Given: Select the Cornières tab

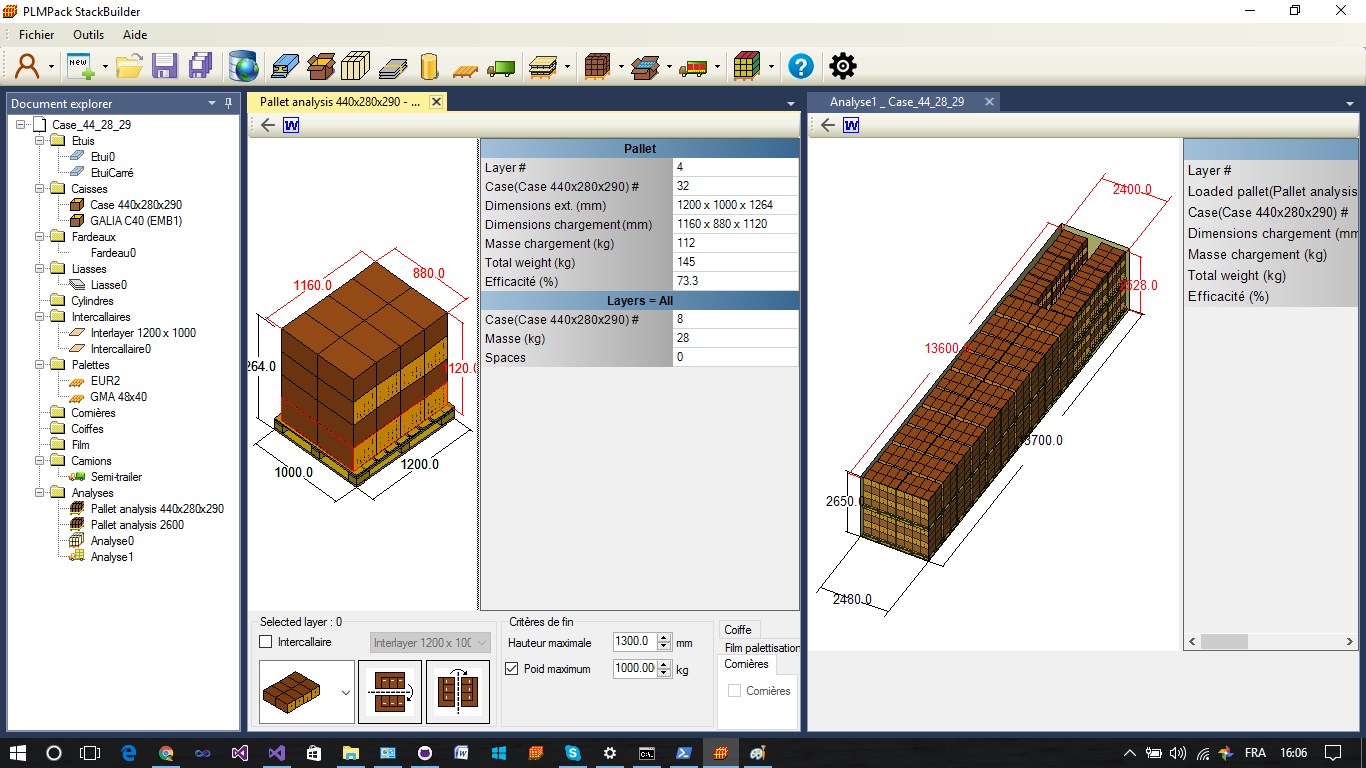Looking at the screenshot, I should pyautogui.click(x=746, y=664).
